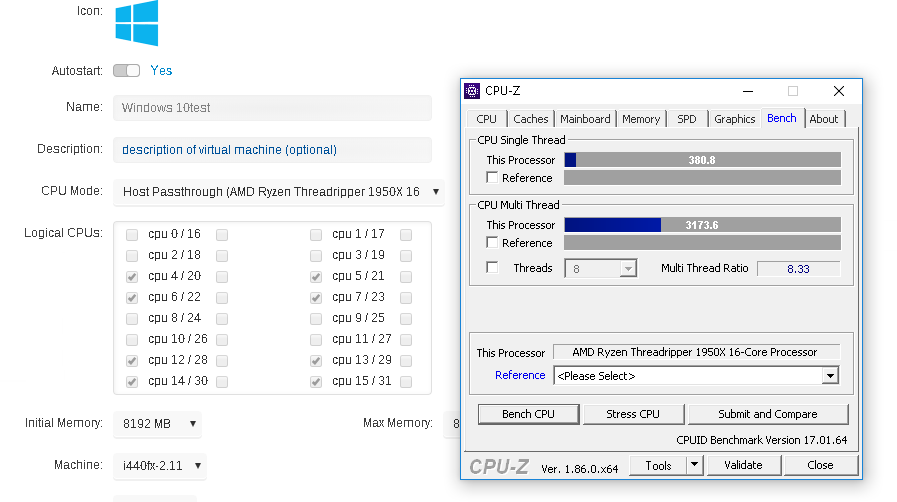
Task: Click the This Processor name field
Action: click(696, 352)
